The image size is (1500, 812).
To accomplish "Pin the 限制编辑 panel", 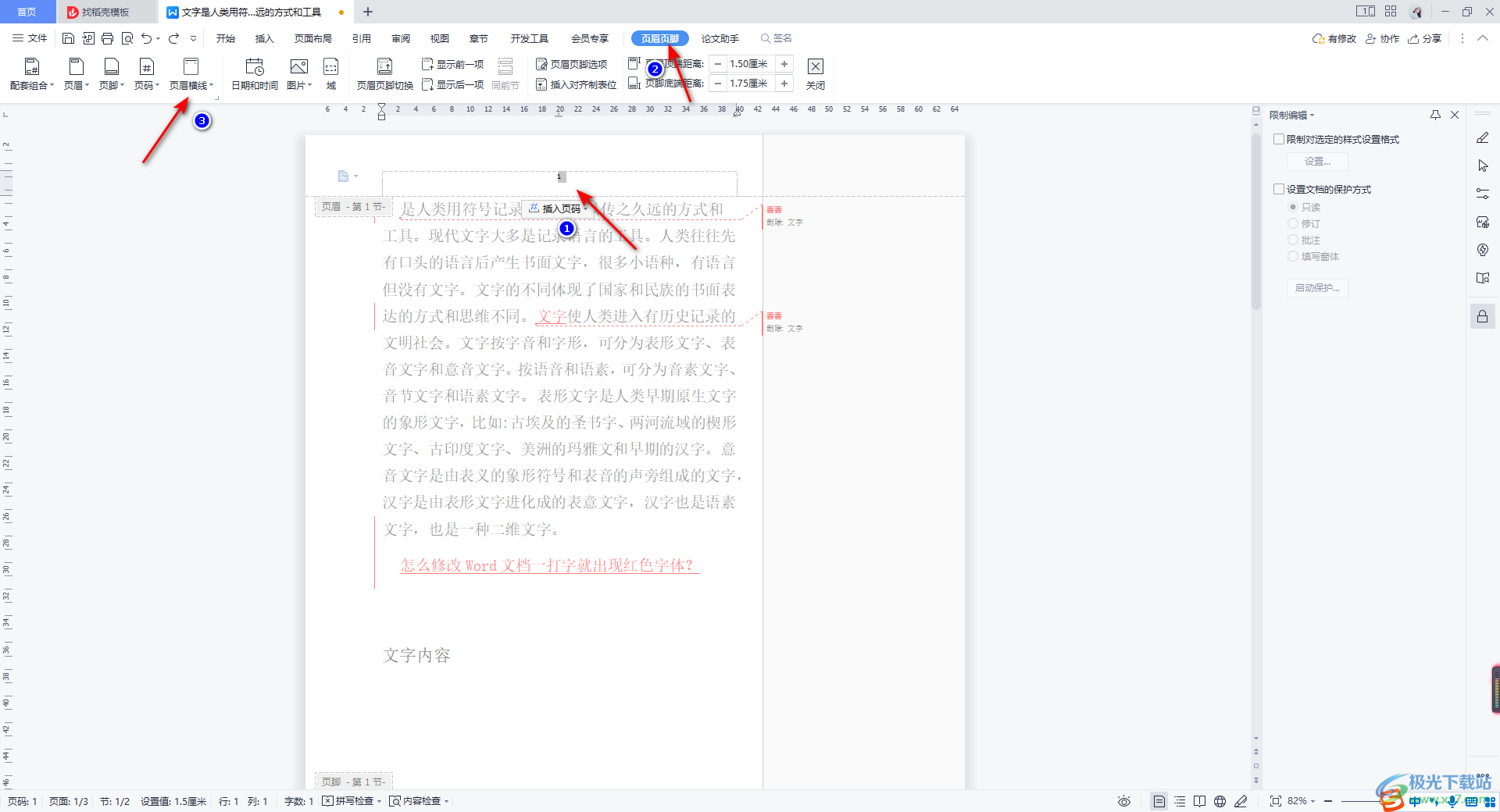I will pyautogui.click(x=1435, y=115).
